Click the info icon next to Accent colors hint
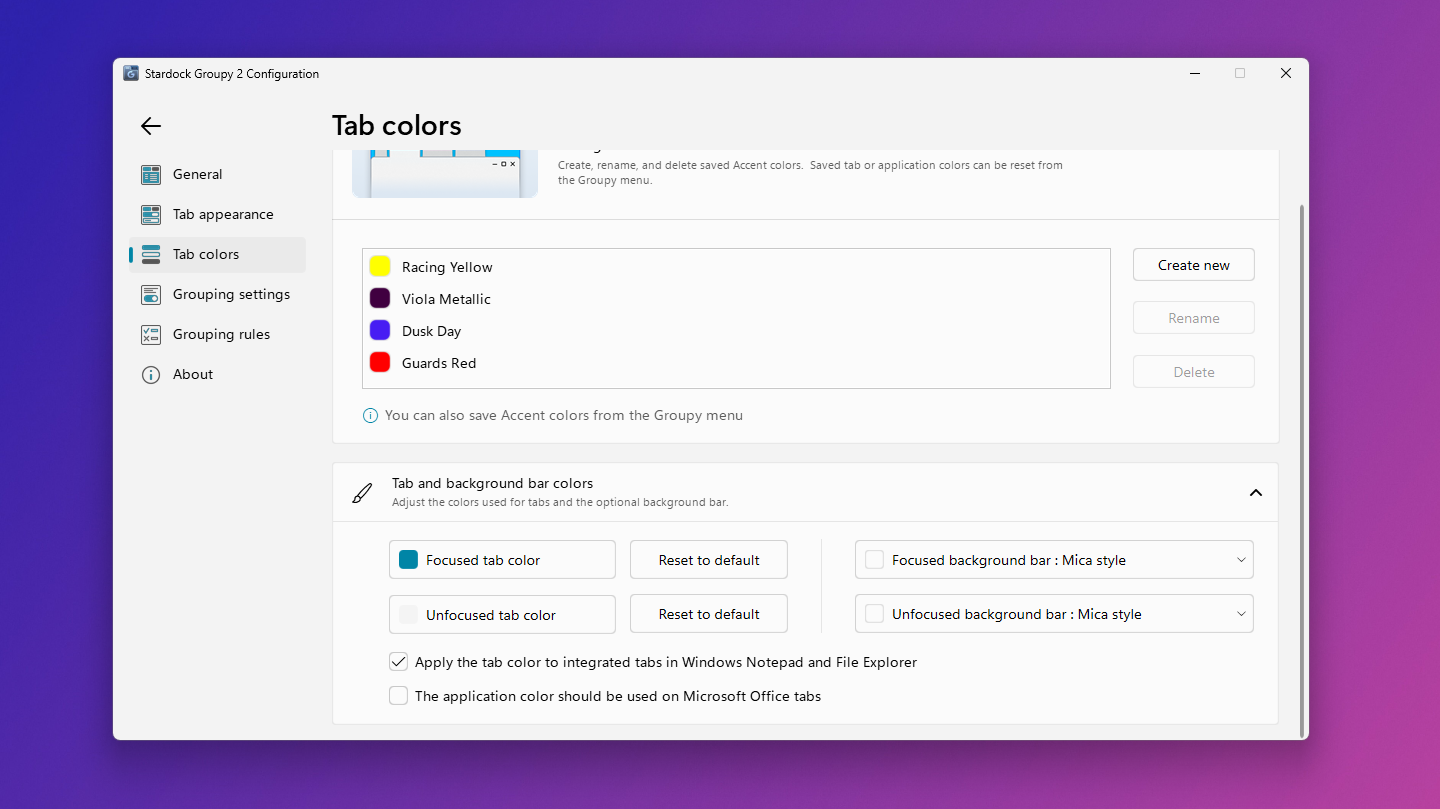 (x=370, y=415)
